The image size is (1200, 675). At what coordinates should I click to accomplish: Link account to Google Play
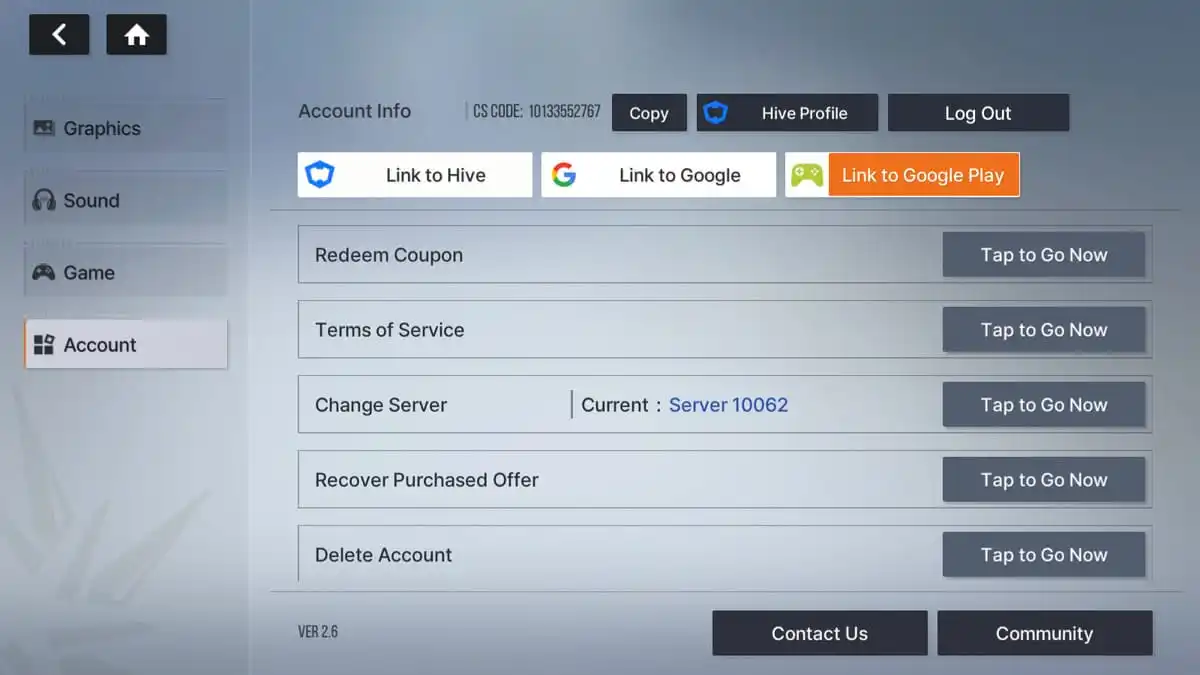[x=902, y=175]
